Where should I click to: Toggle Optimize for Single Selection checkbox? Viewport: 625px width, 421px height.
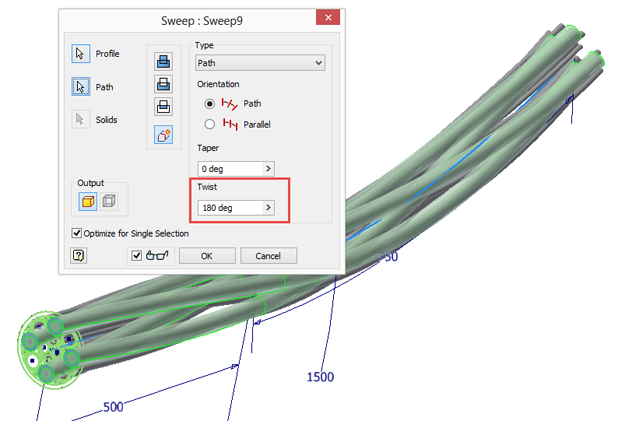[77, 233]
